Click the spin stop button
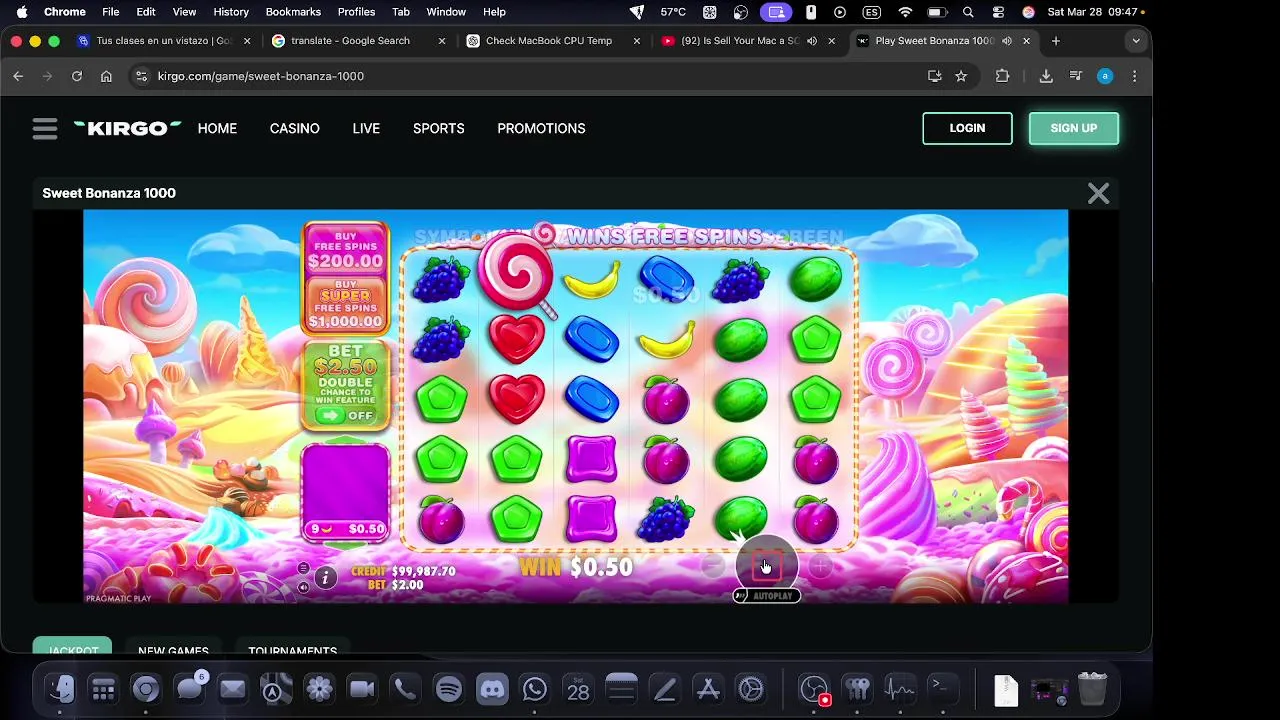The width and height of the screenshot is (1280, 720). point(765,566)
